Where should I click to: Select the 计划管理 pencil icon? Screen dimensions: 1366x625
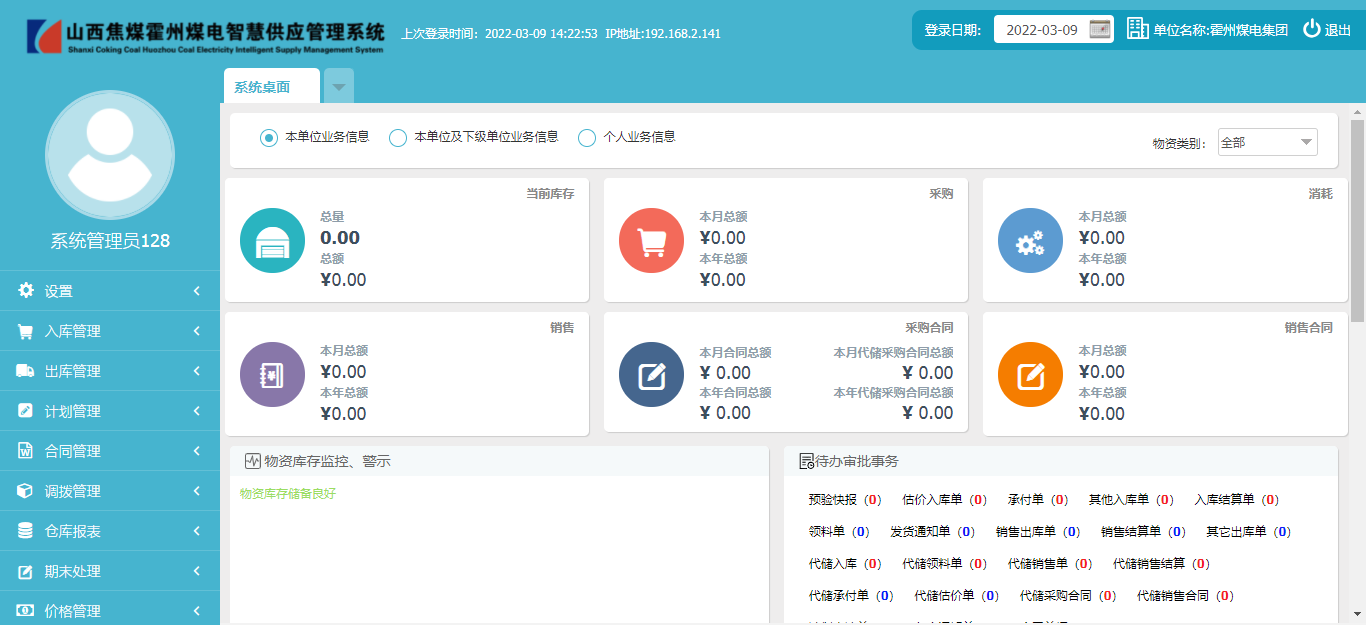coord(24,410)
